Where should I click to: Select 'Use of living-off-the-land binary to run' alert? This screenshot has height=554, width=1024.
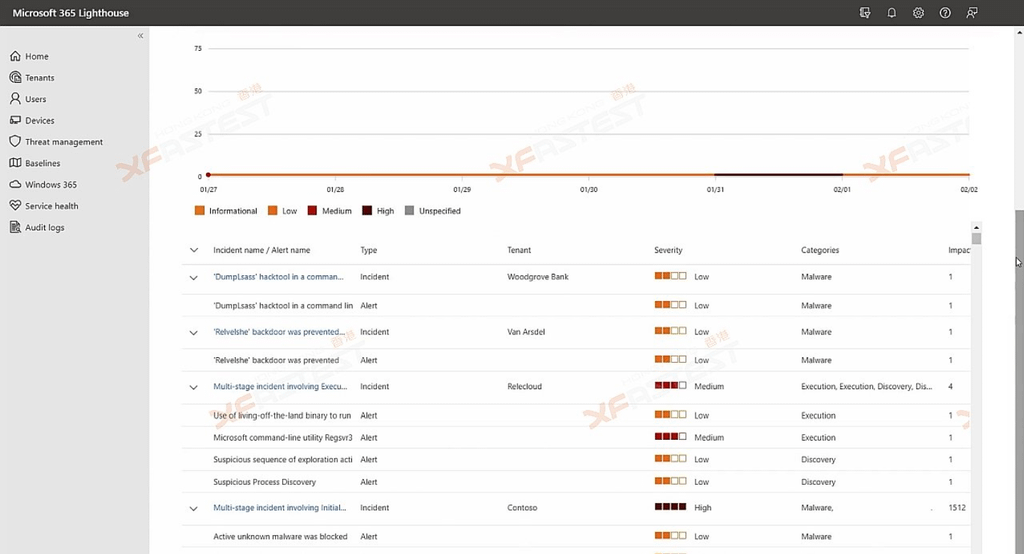coord(576,416)
